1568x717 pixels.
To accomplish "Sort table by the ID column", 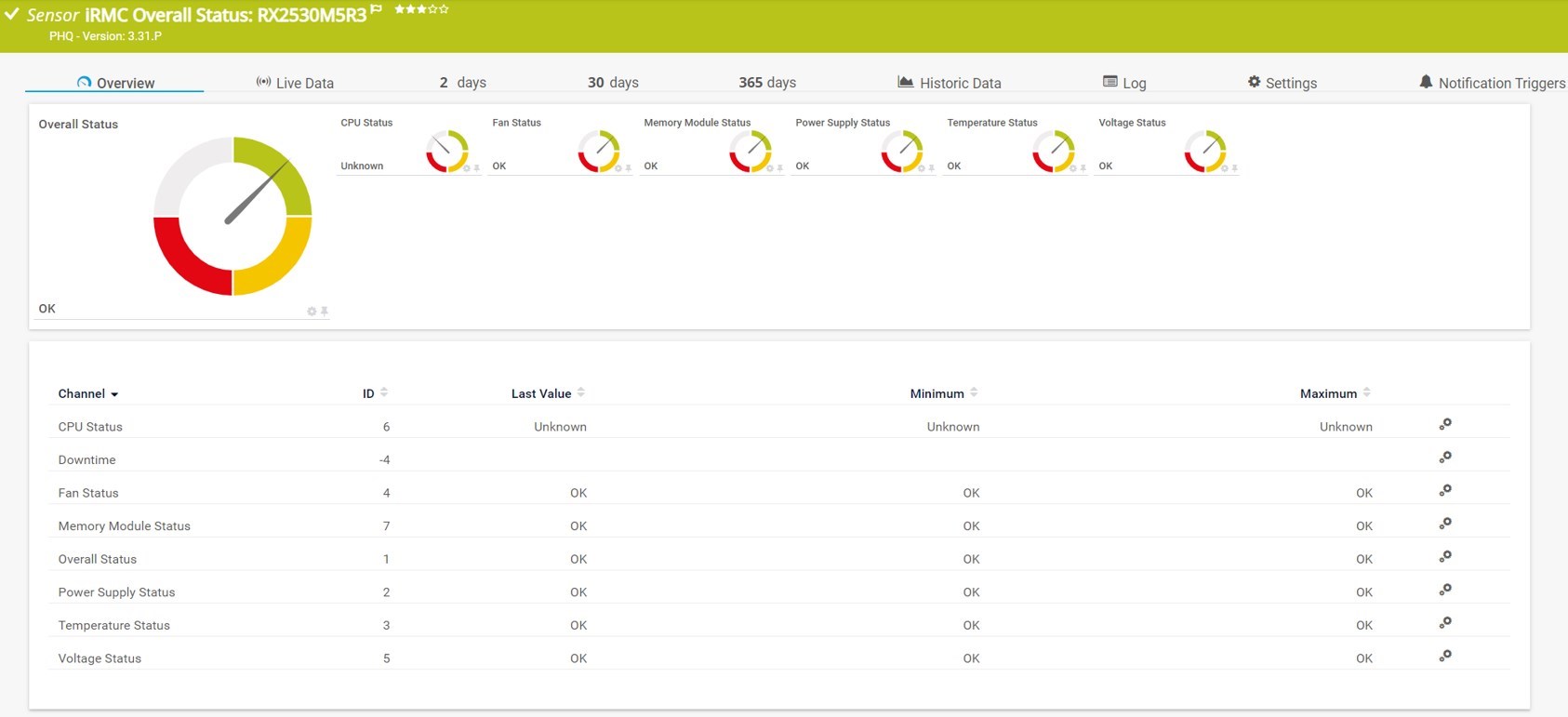I will pyautogui.click(x=384, y=392).
